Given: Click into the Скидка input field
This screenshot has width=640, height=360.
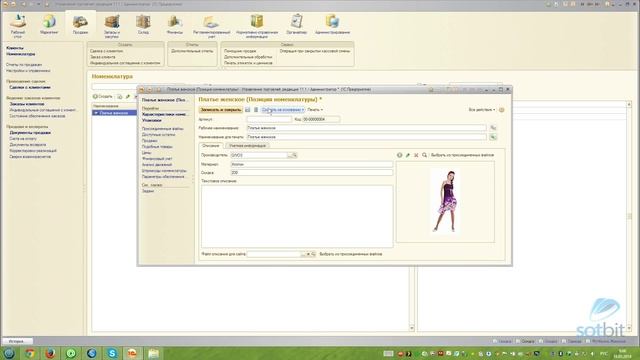Looking at the screenshot, I should coord(311,173).
